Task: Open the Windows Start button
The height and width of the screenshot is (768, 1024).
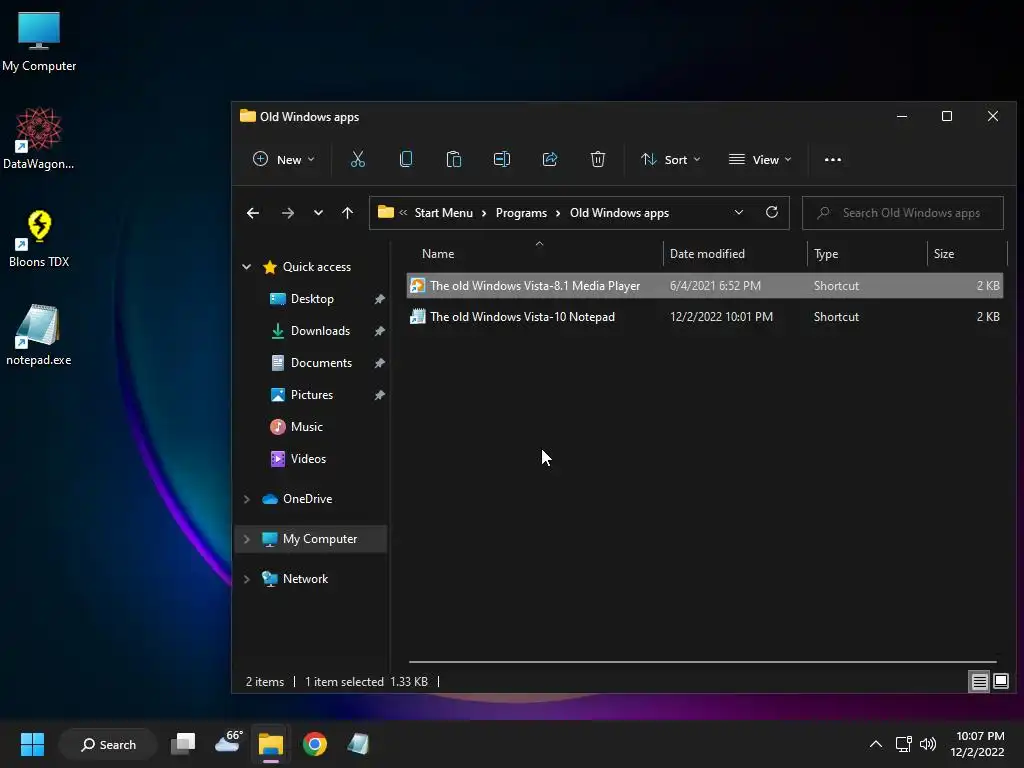Action: pyautogui.click(x=32, y=744)
